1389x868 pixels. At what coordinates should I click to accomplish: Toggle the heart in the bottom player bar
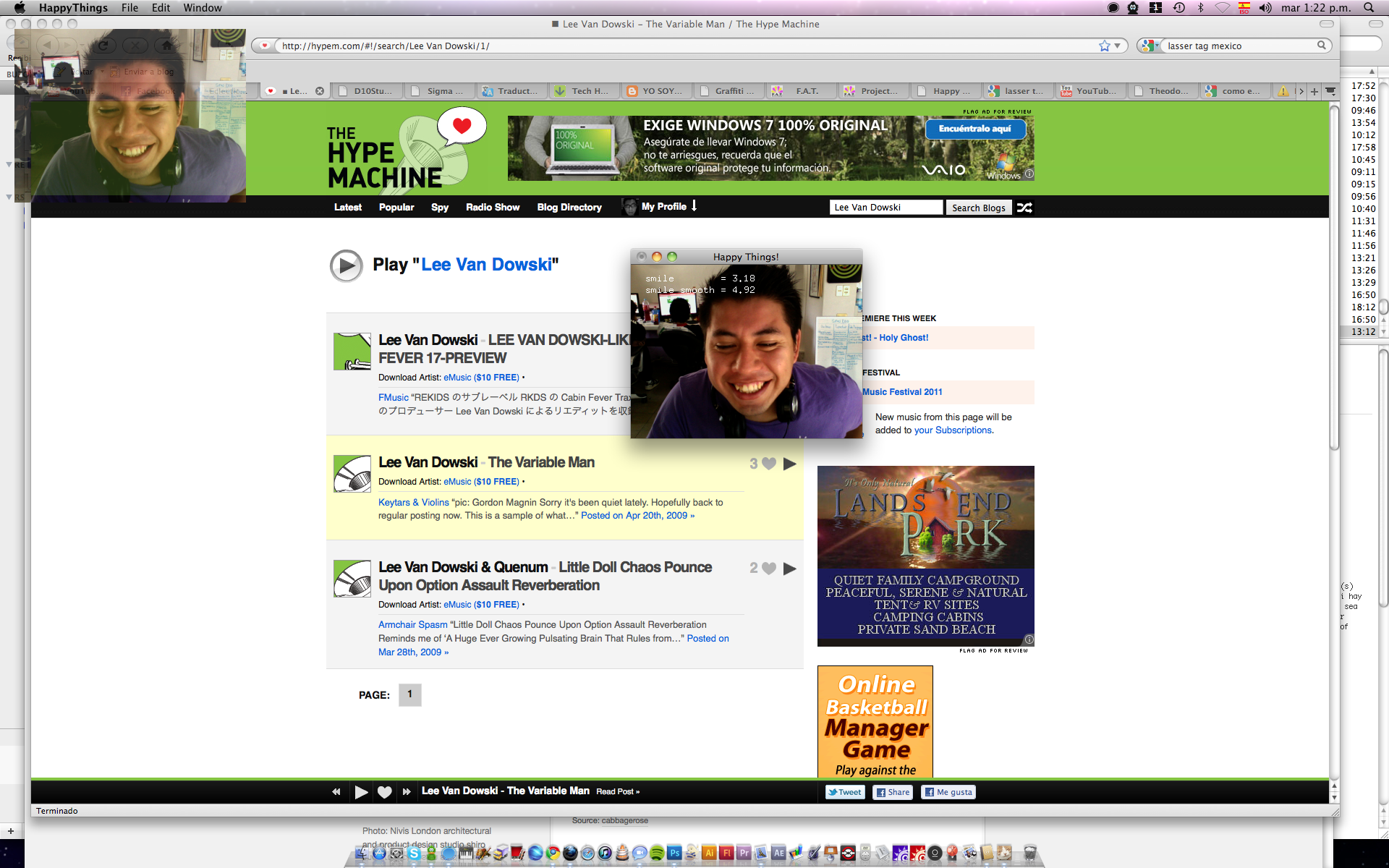tap(385, 792)
